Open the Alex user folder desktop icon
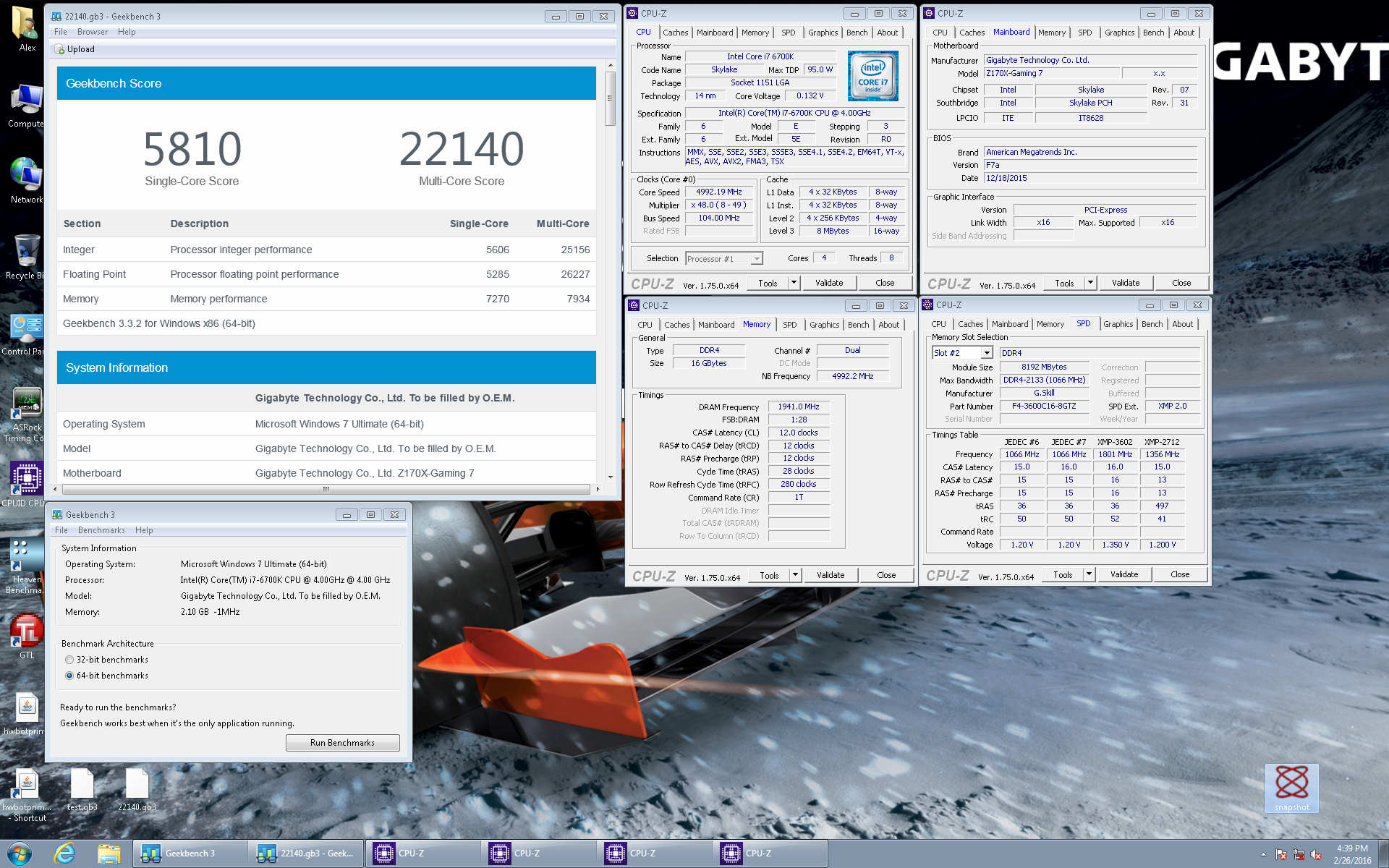1389x868 pixels. [25, 29]
